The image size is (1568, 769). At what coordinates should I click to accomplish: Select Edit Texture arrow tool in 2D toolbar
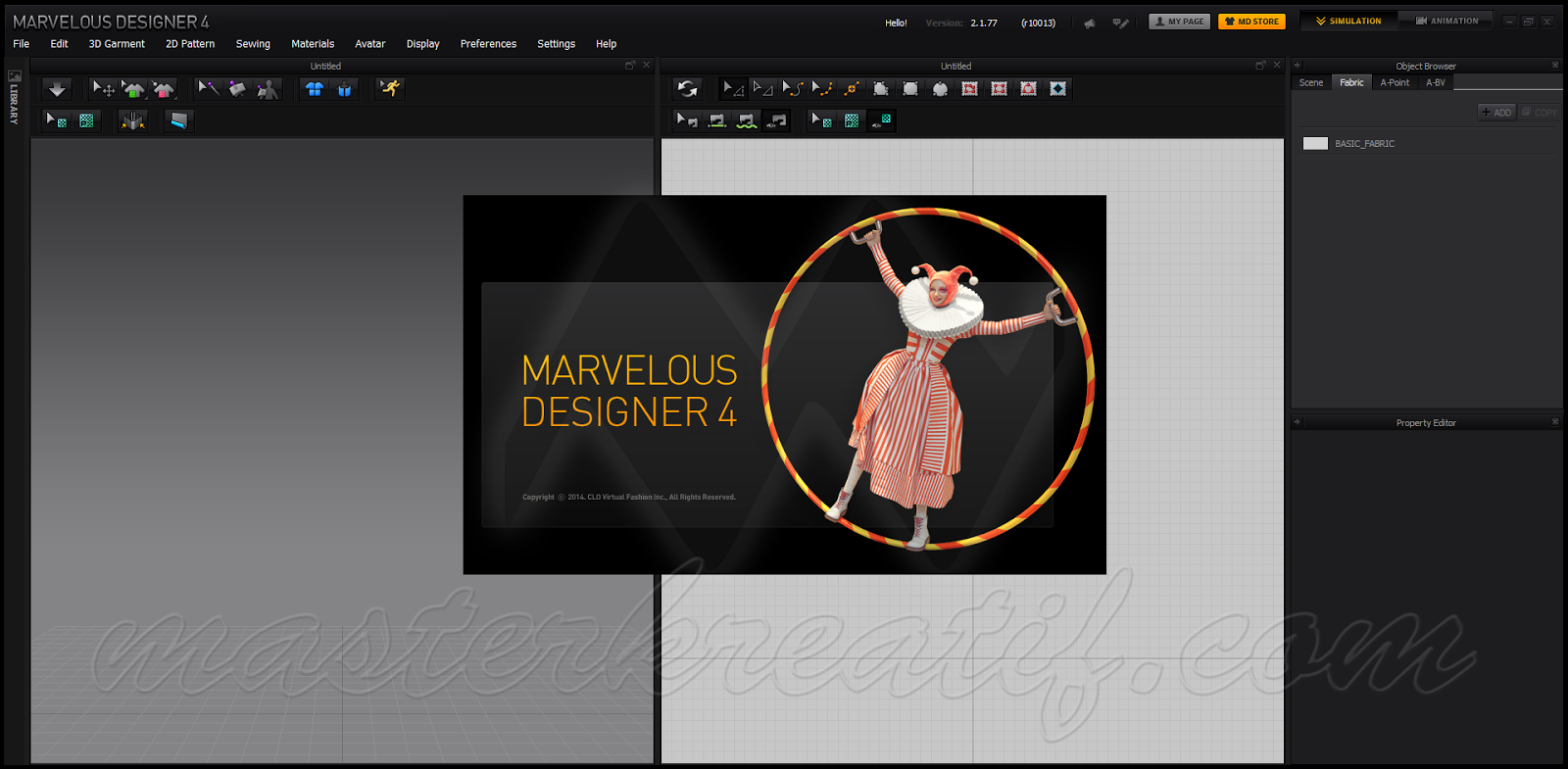coord(821,120)
